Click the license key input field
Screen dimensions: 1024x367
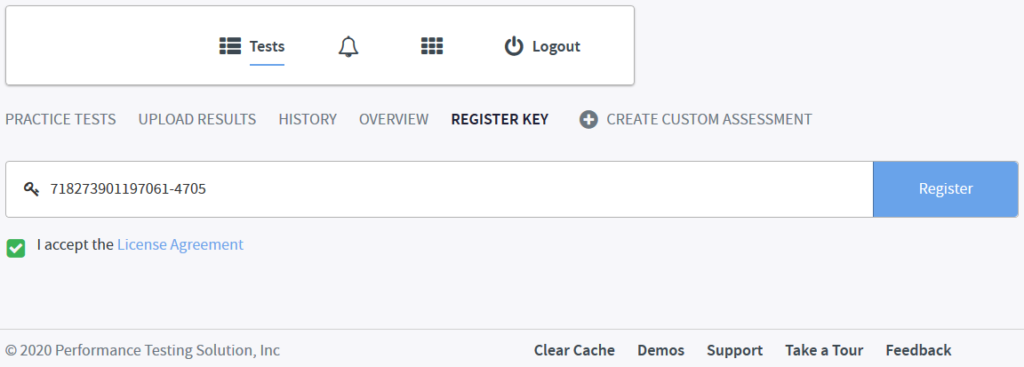point(439,189)
